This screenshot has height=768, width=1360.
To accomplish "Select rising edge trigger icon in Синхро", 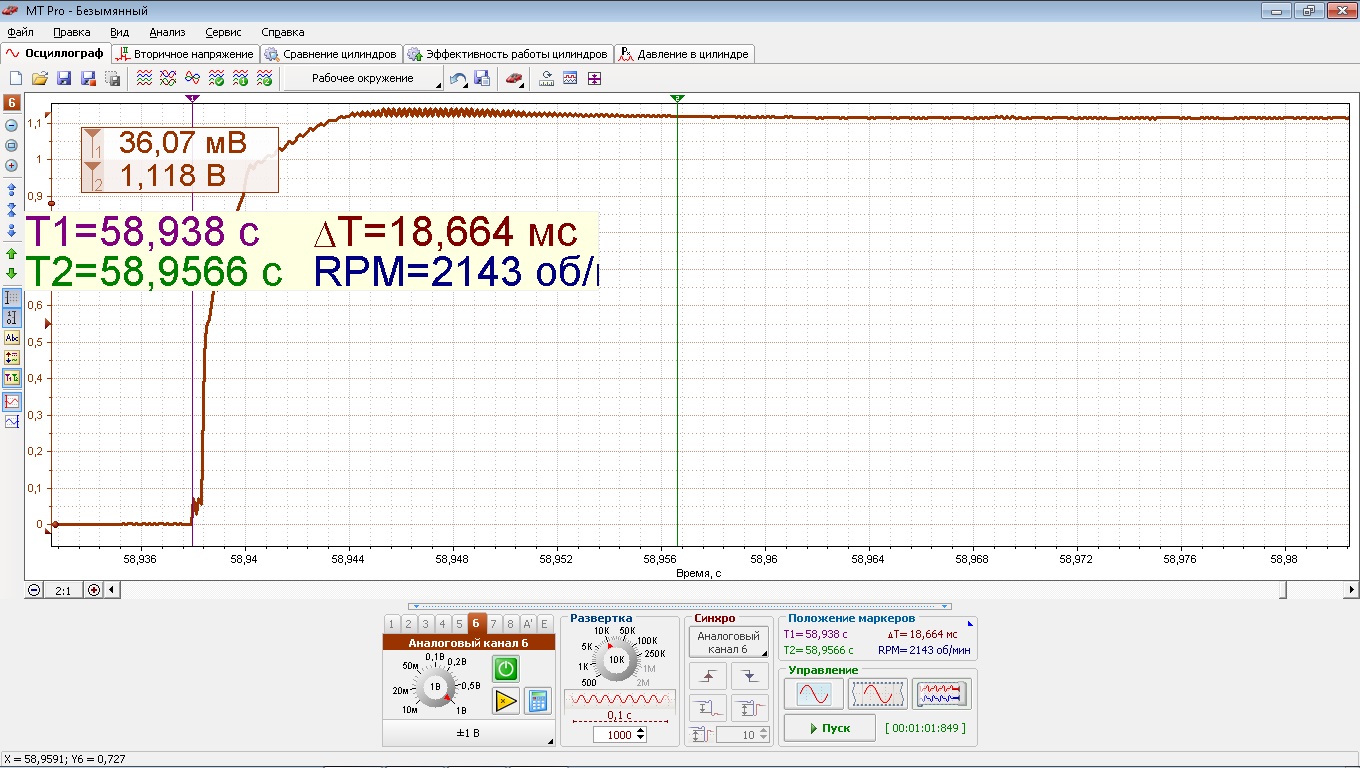I will [708, 676].
